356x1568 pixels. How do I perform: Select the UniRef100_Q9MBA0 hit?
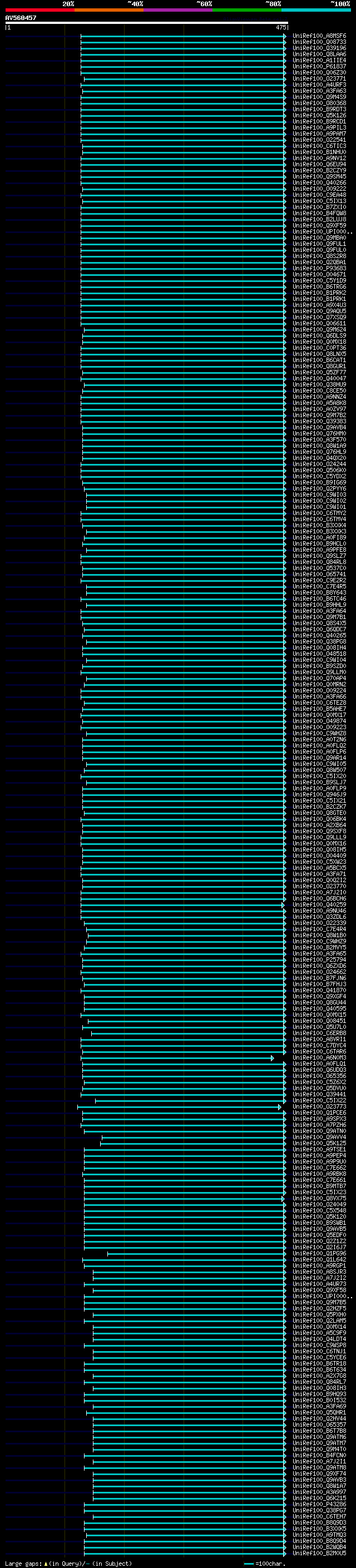[319, 238]
